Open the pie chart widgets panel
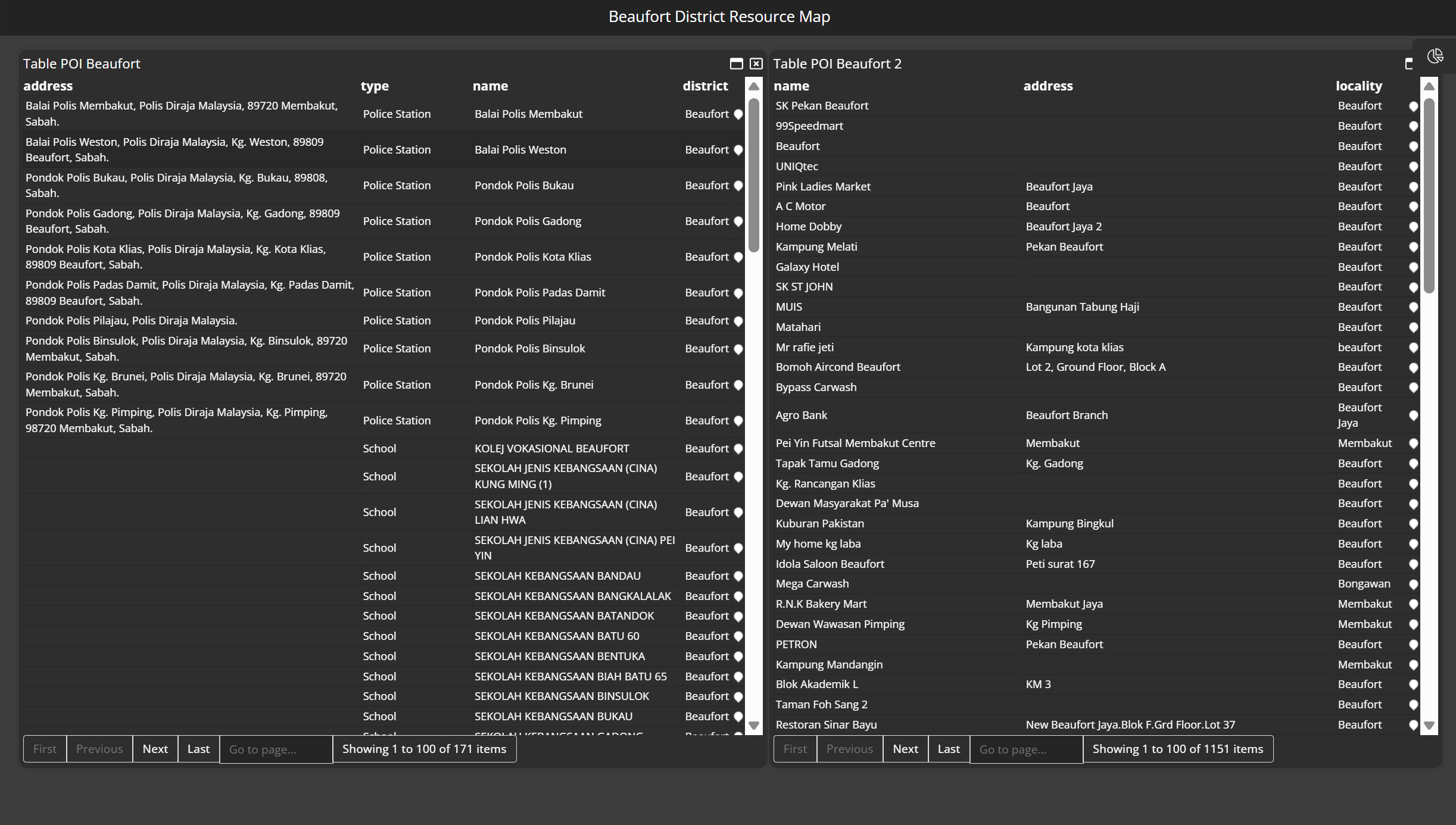Screen dimensions: 1456x825 click(1435, 56)
